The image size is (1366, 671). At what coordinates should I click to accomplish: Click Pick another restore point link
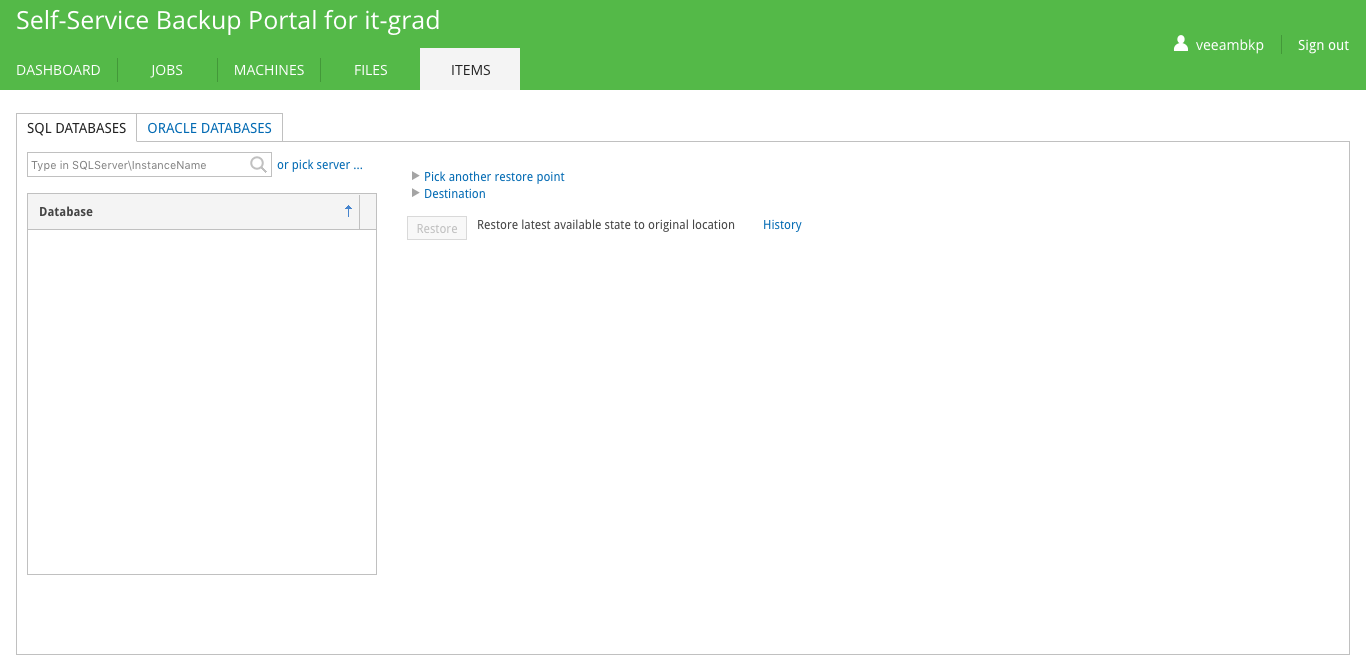(494, 177)
